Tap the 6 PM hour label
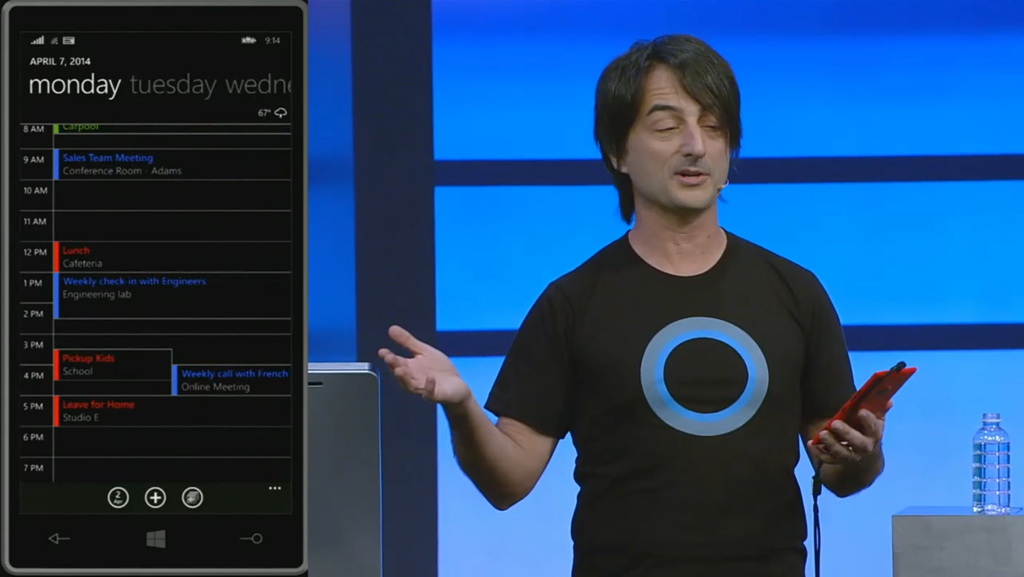 (x=33, y=437)
